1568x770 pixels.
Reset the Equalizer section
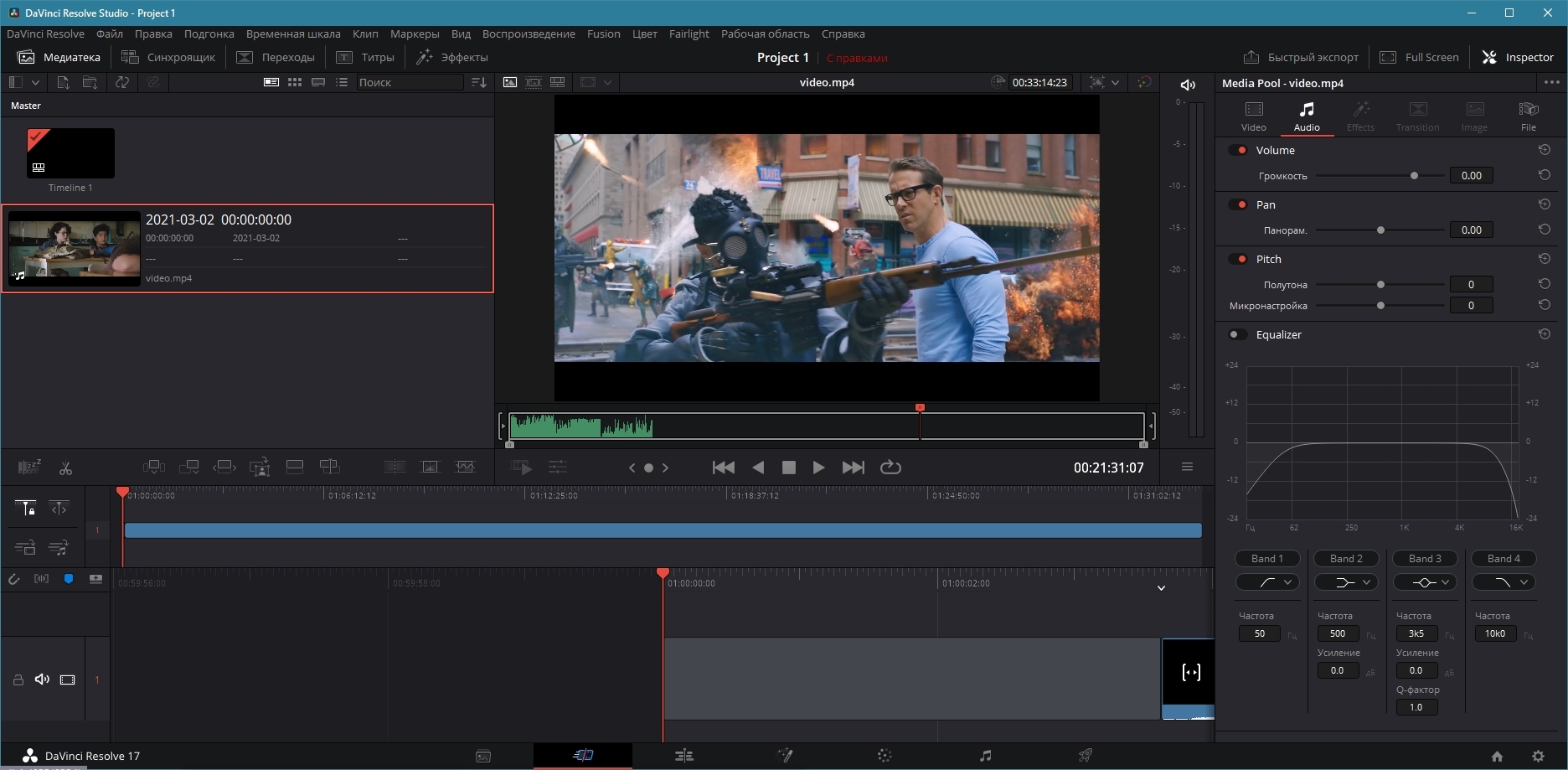click(1544, 334)
